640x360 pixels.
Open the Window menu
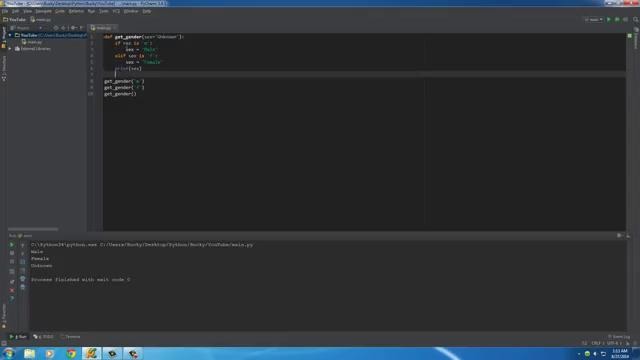(131, 11)
